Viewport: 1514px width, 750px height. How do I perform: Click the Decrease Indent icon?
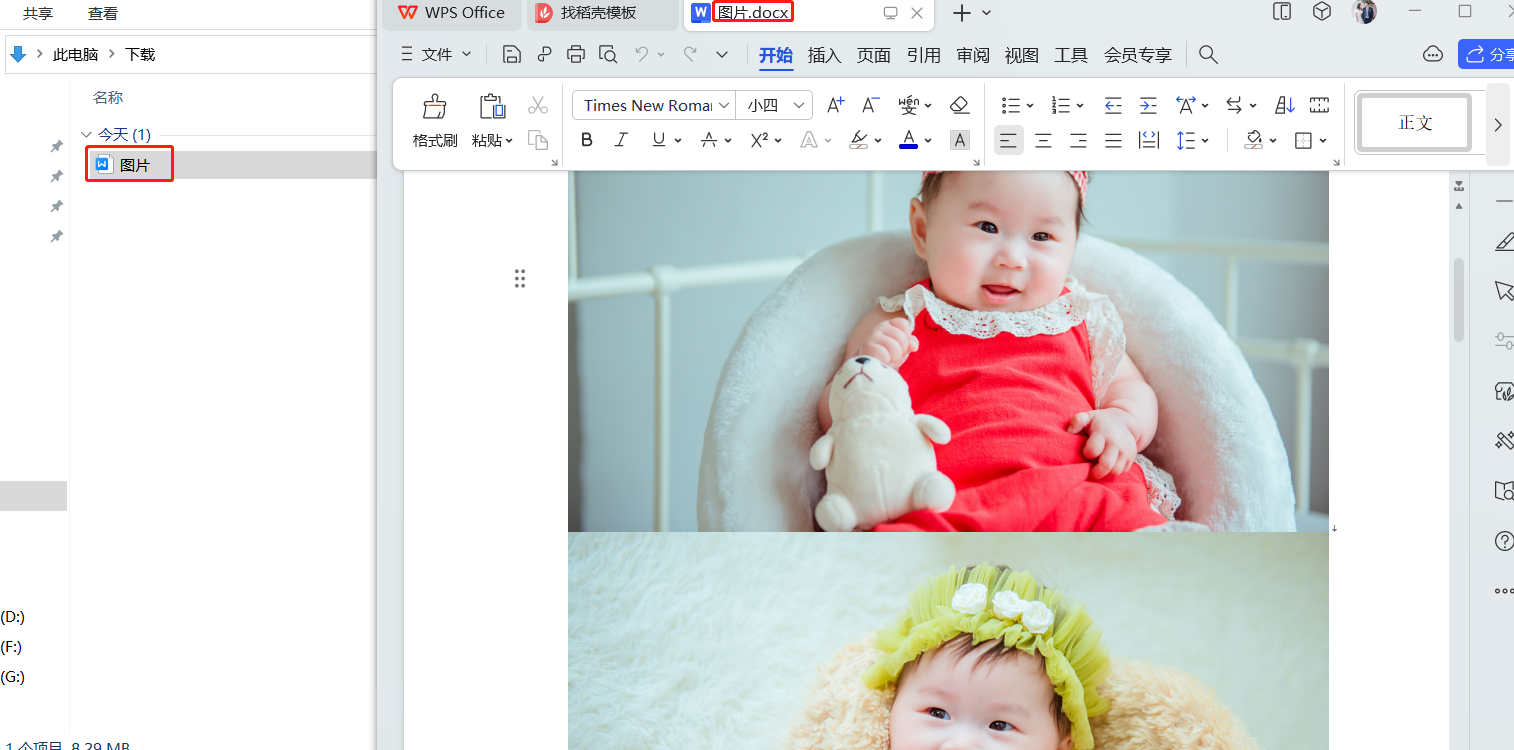1113,105
